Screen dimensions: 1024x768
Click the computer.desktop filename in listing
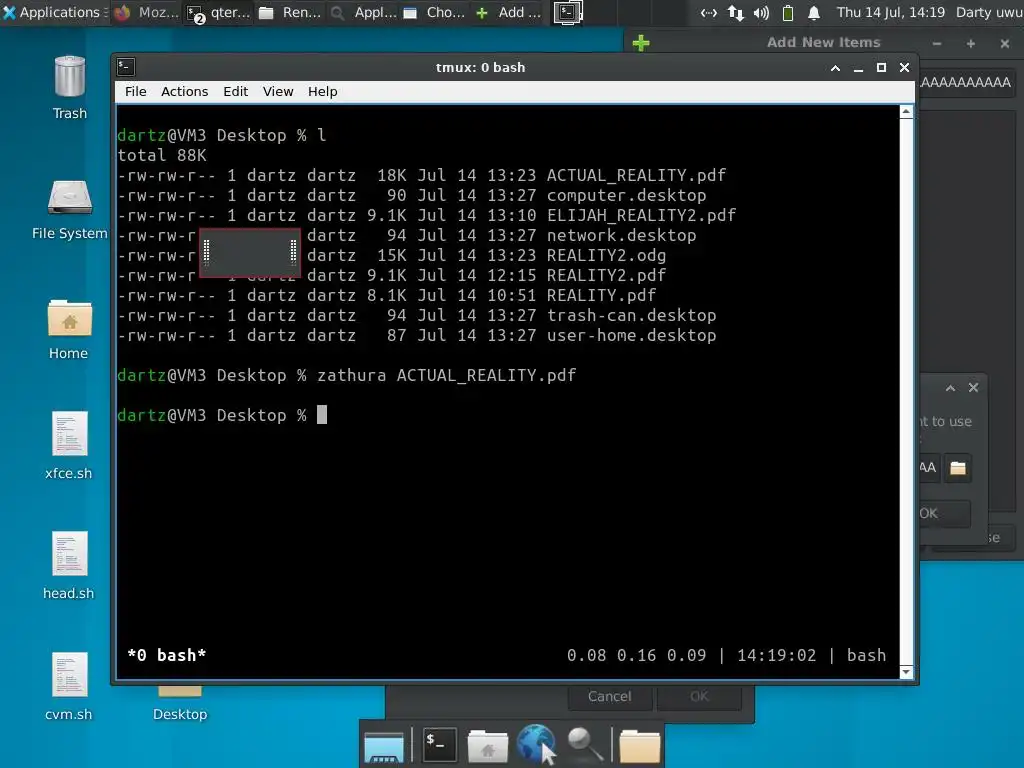point(626,195)
